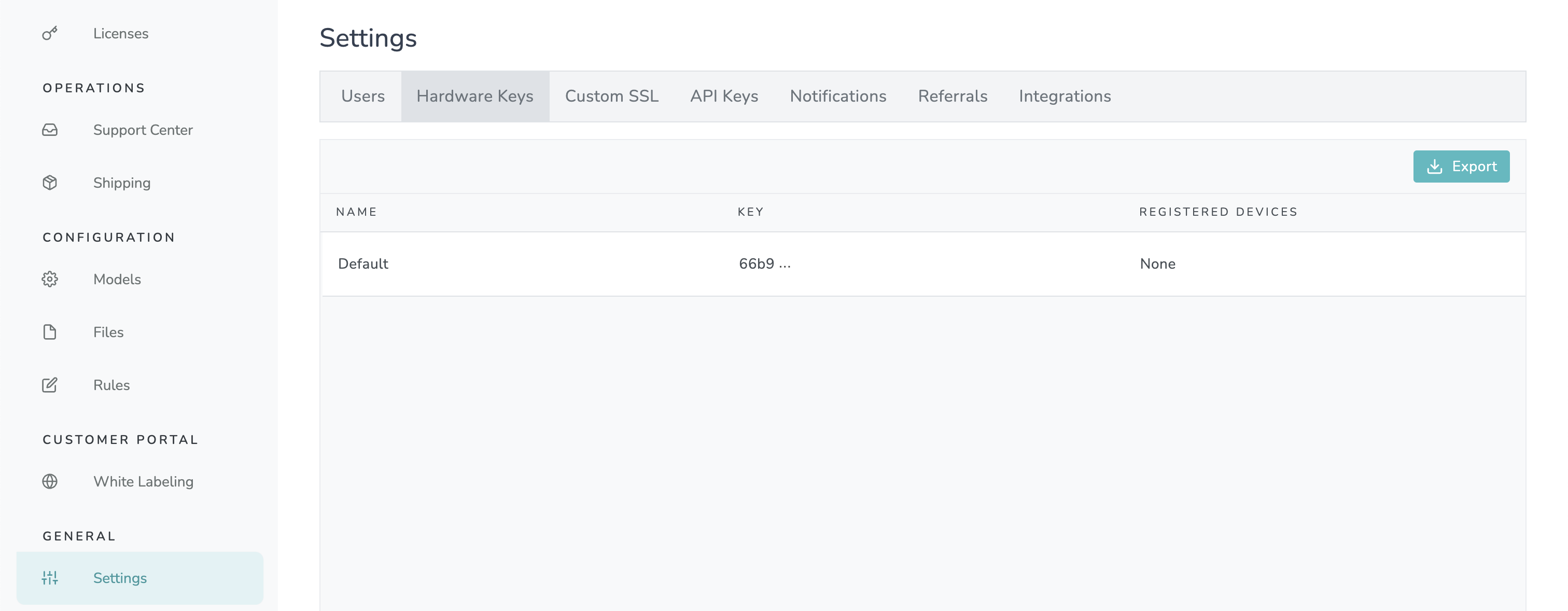Screen dimensions: 1568x611
Task: Open the Support Center sidebar link
Action: click(143, 130)
